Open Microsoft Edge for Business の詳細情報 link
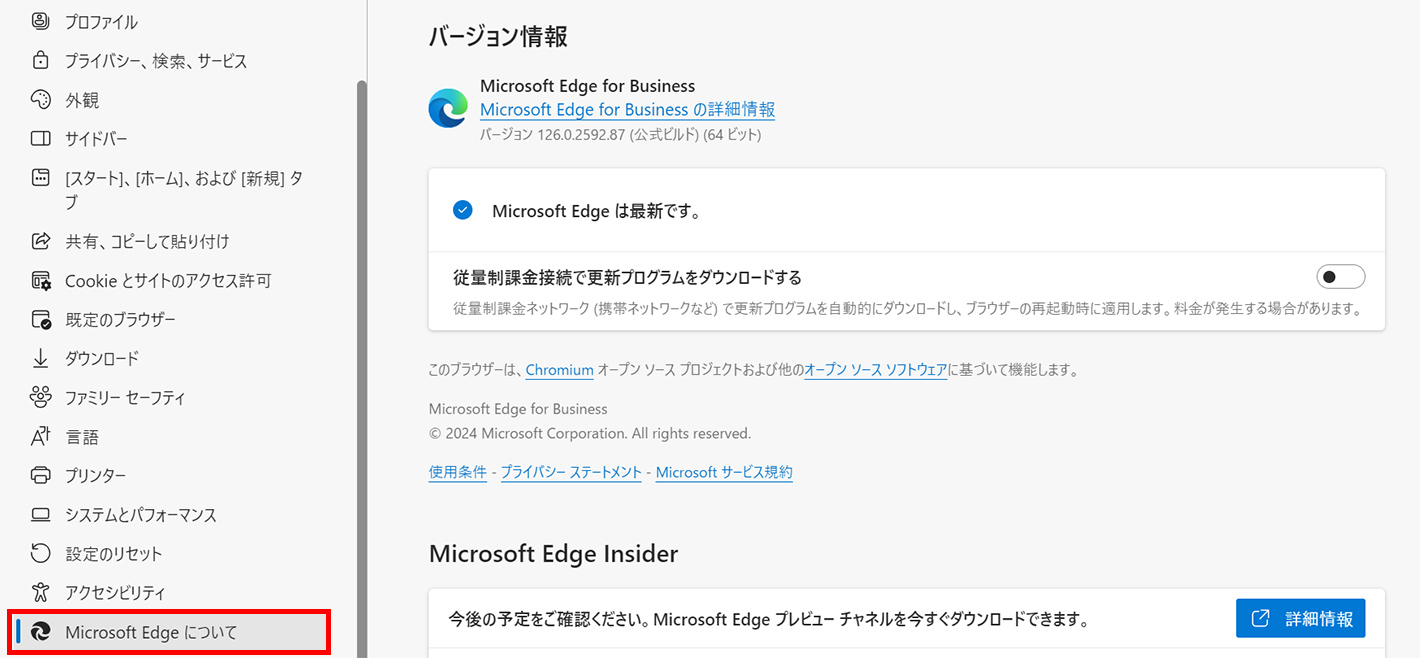The width and height of the screenshot is (1420, 658). pos(627,110)
